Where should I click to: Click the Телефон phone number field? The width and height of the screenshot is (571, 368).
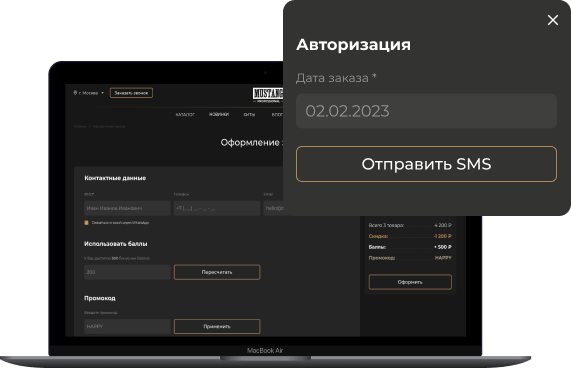[x=217, y=208]
